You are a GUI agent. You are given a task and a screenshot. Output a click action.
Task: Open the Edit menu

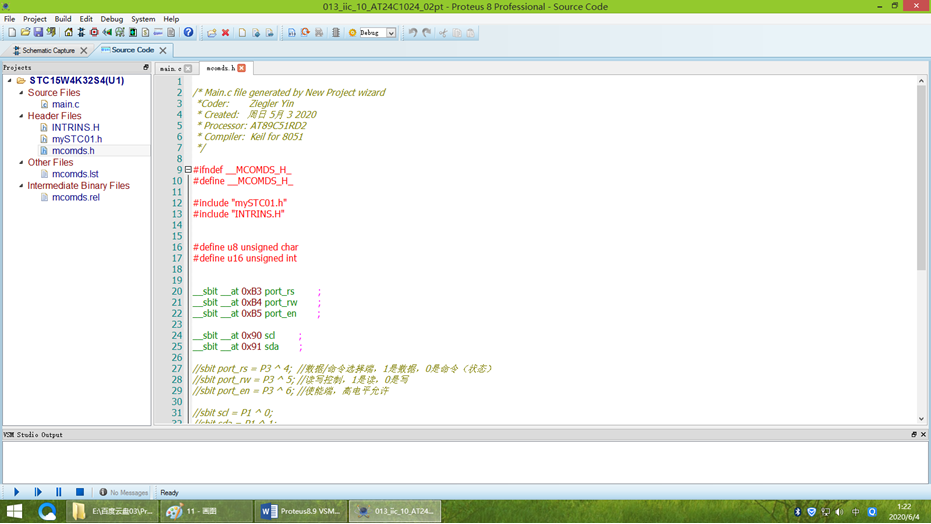pyautogui.click(x=86, y=19)
